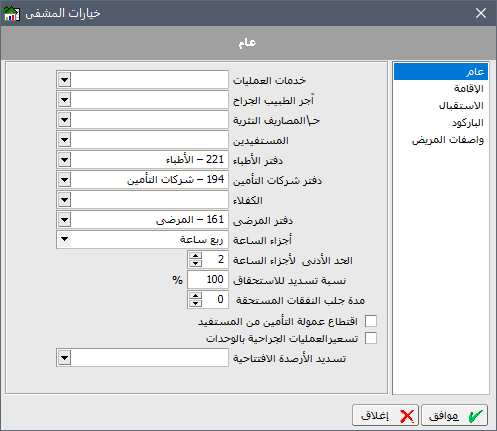The image size is (497, 431).
Task: Increase الحد الأدنى لأجزاء الساعة with up arrow
Action: coord(195,256)
